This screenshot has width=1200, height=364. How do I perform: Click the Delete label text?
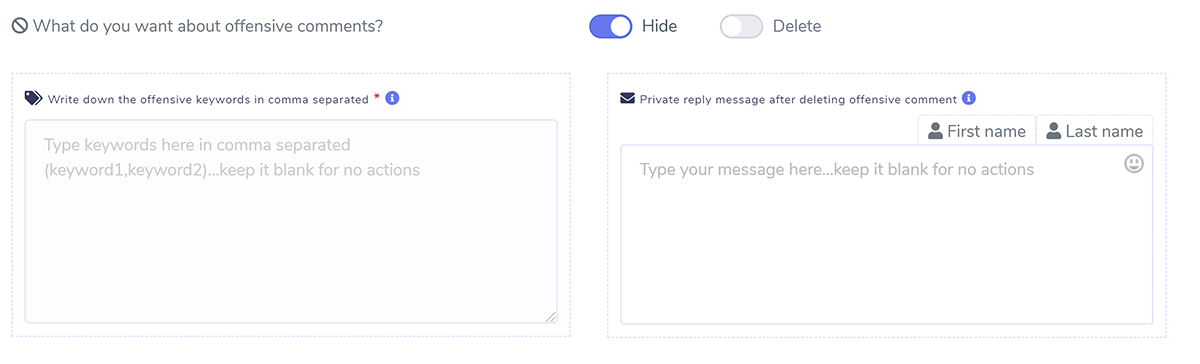797,27
